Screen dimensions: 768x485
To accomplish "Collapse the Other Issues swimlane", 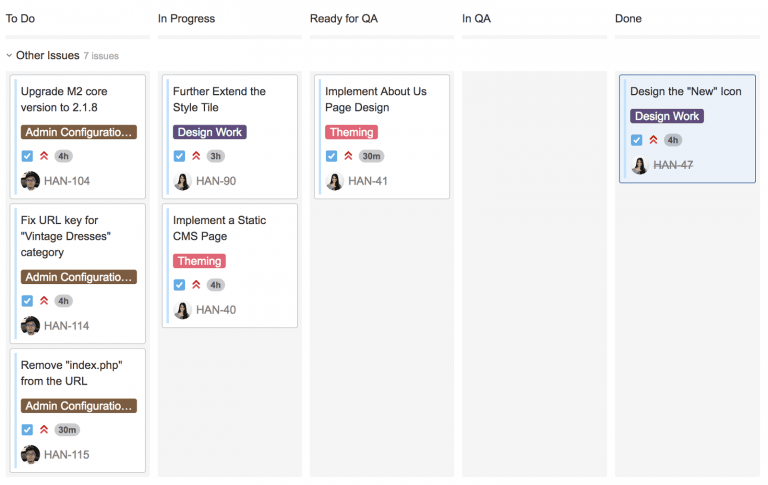I will 10,56.
